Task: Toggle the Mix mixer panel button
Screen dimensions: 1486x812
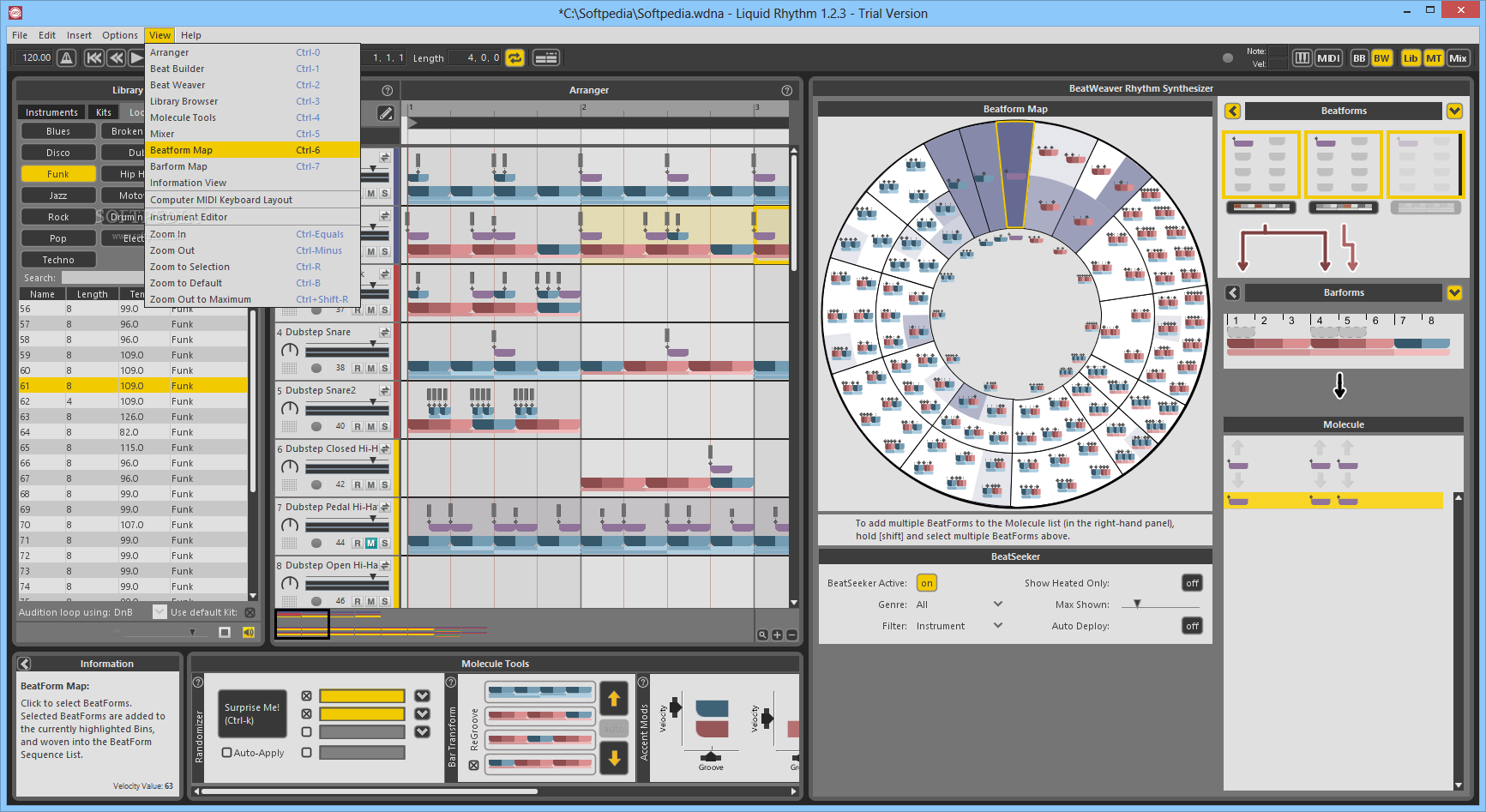Action: (x=1458, y=57)
